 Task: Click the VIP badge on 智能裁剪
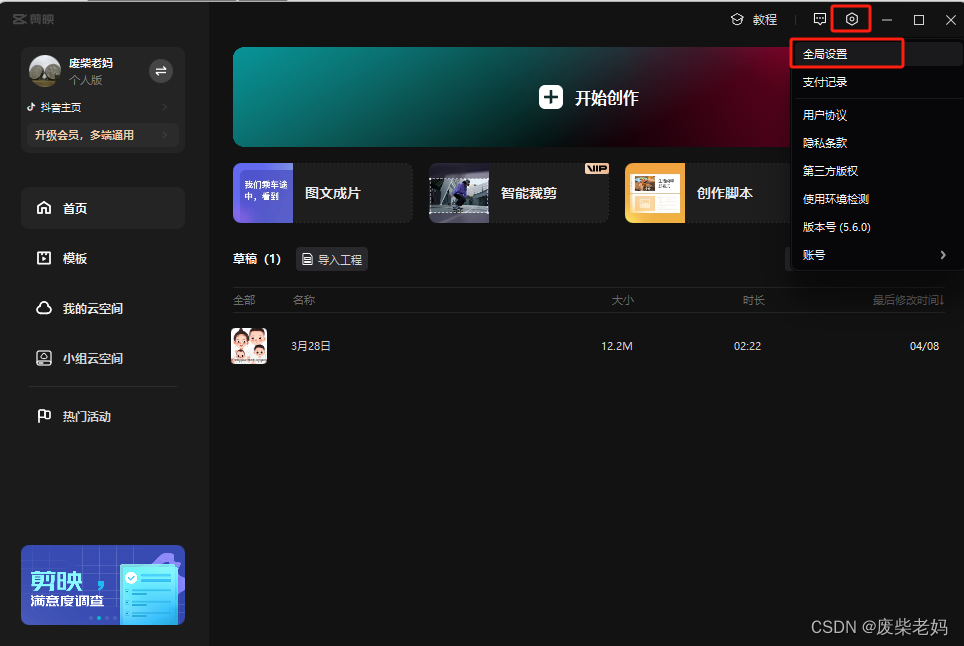596,168
